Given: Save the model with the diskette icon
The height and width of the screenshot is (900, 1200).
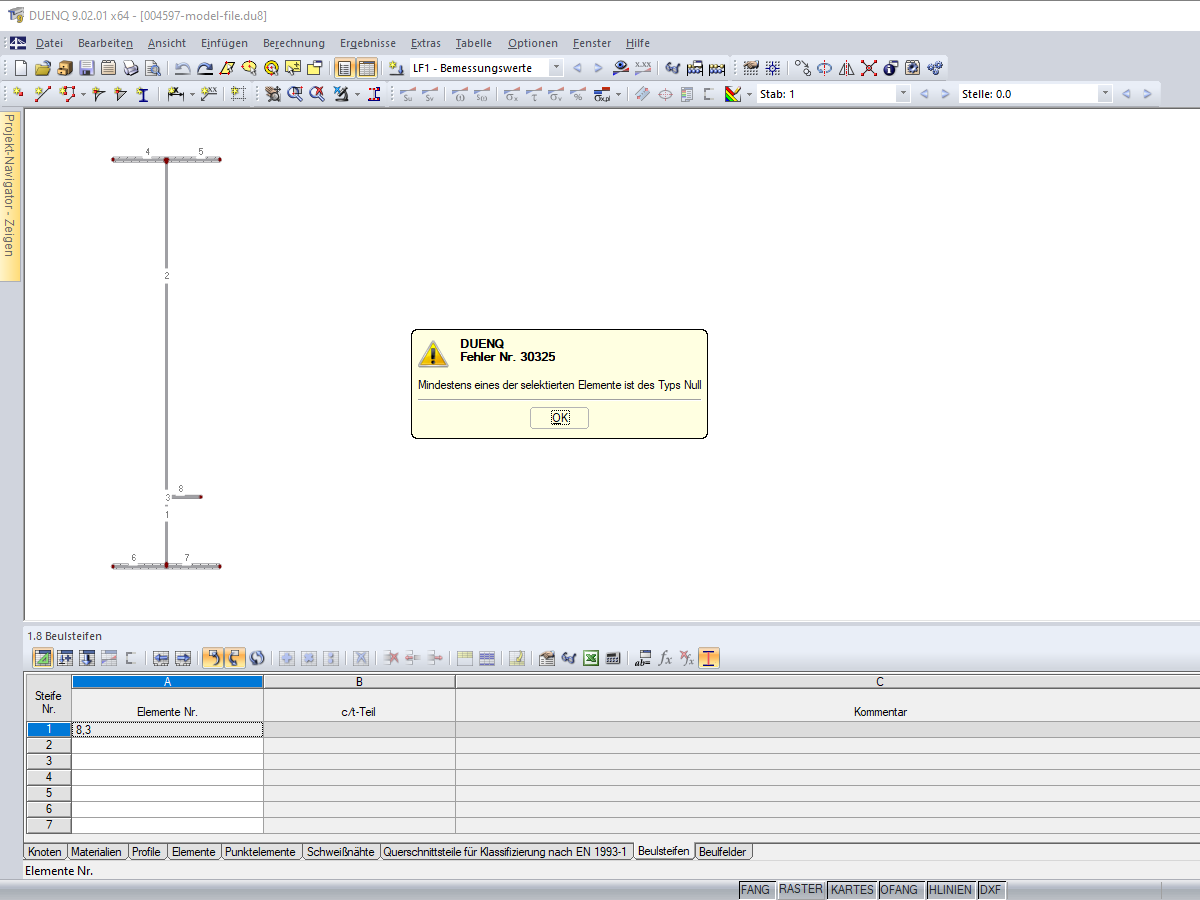Looking at the screenshot, I should point(87,68).
